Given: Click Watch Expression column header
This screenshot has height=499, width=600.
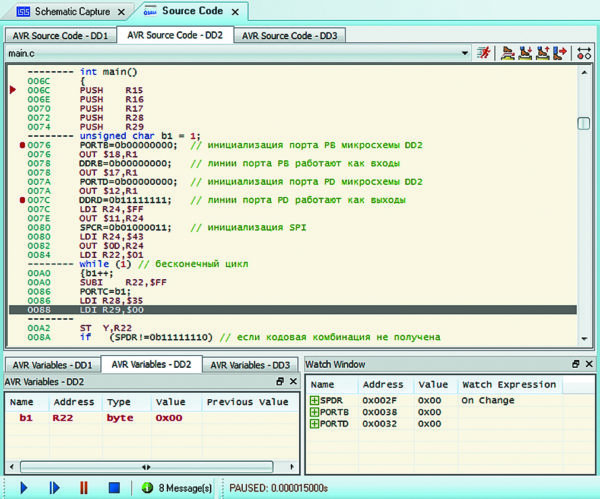Looking at the screenshot, I should click(509, 385).
